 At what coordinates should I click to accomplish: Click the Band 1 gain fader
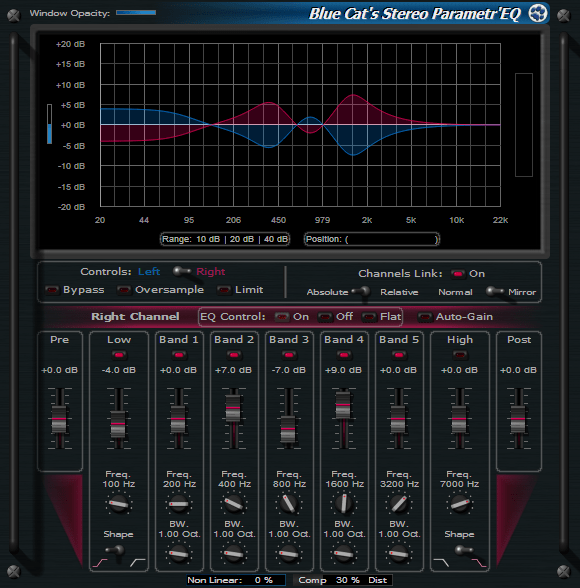coord(178,418)
